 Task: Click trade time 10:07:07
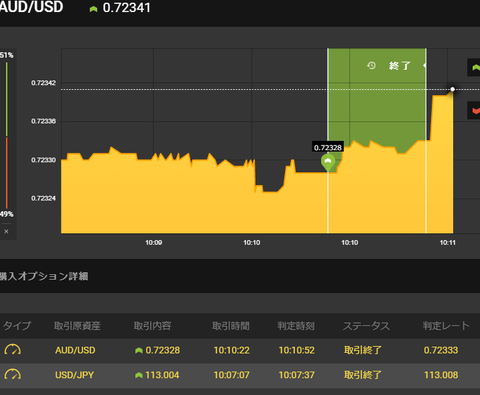pos(231,375)
